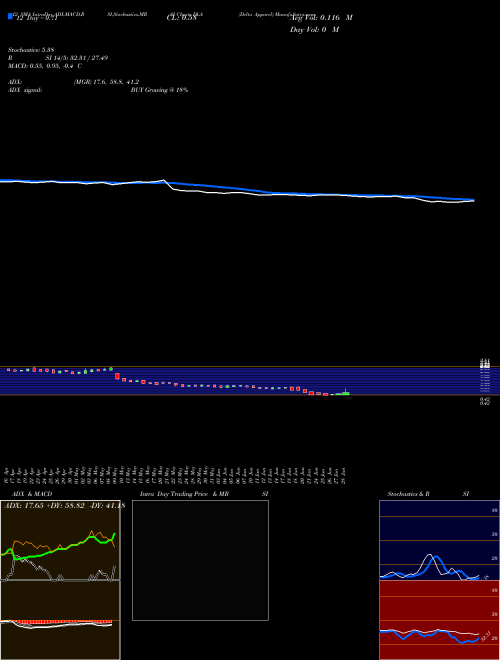This screenshot has height=660, width=500.
Task: Click the 'BUY Growing @ 18%' signal text
Action: tap(159, 90)
